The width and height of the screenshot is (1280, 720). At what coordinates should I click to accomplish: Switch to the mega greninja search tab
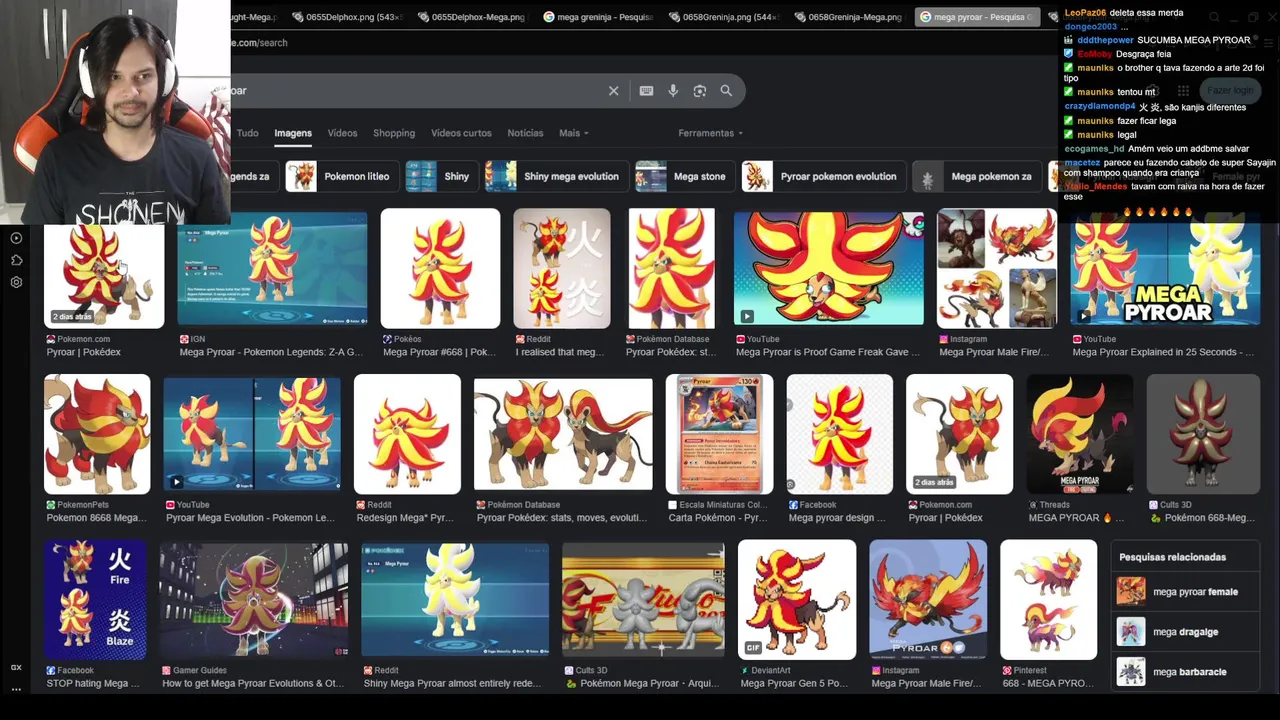coord(598,17)
